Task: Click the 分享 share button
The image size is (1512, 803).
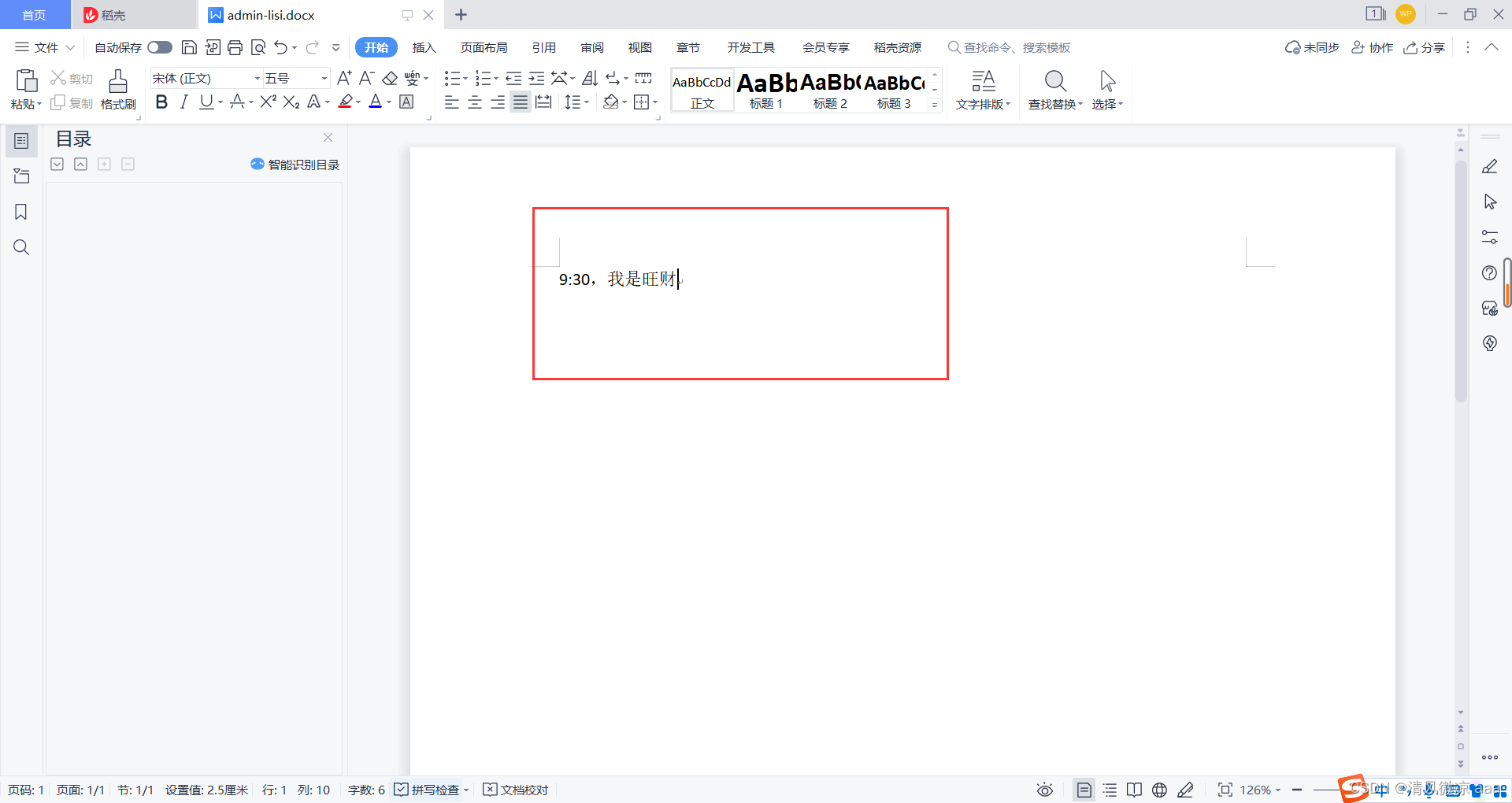Action: (1425, 47)
